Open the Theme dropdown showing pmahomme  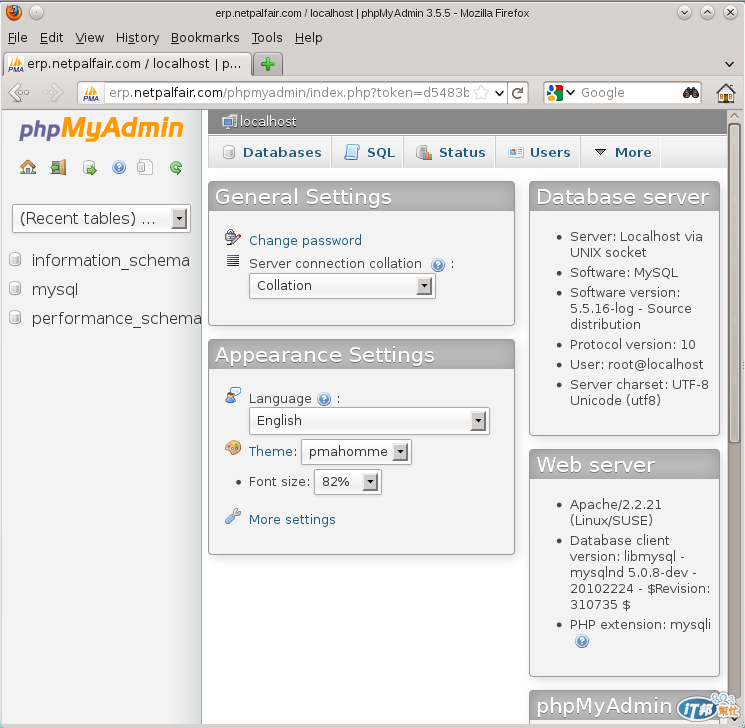[356, 451]
